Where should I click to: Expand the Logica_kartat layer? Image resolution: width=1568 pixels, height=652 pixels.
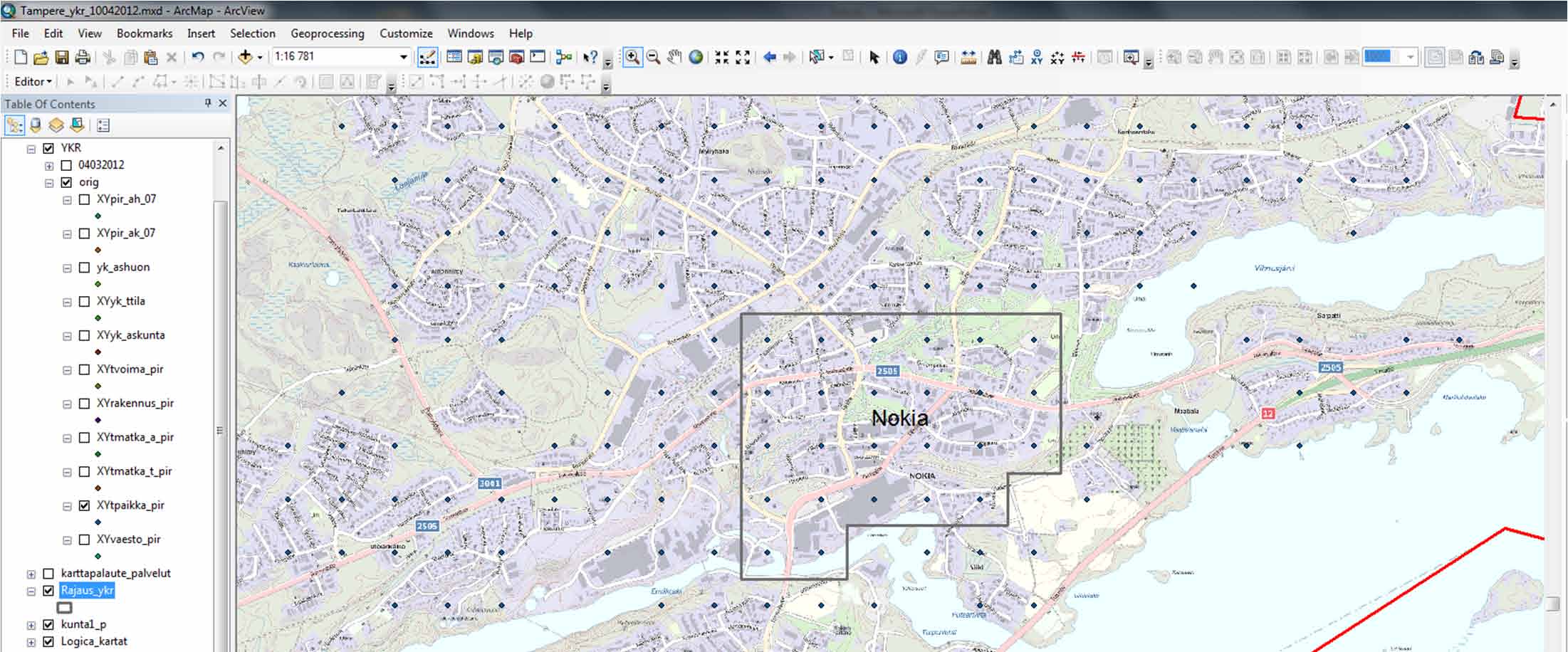(31, 643)
